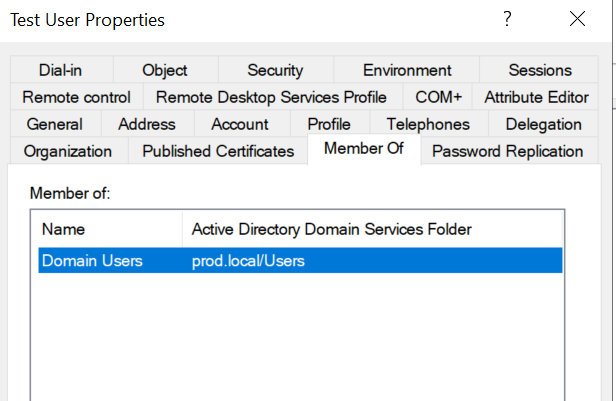Switch to the Object tab
The height and width of the screenshot is (401, 616).
pyautogui.click(x=165, y=70)
